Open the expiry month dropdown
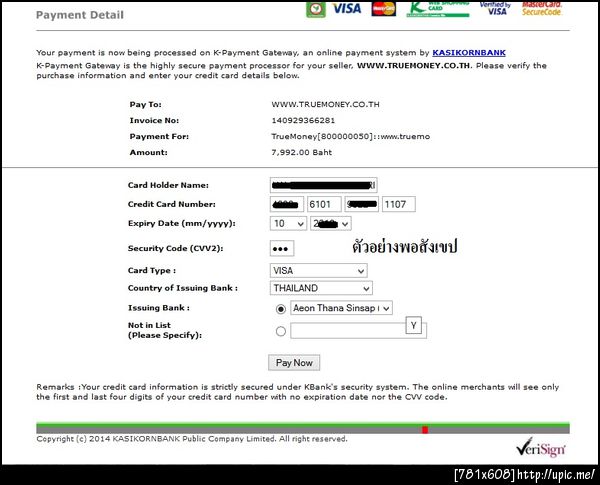This screenshot has width=600, height=485. point(288,224)
